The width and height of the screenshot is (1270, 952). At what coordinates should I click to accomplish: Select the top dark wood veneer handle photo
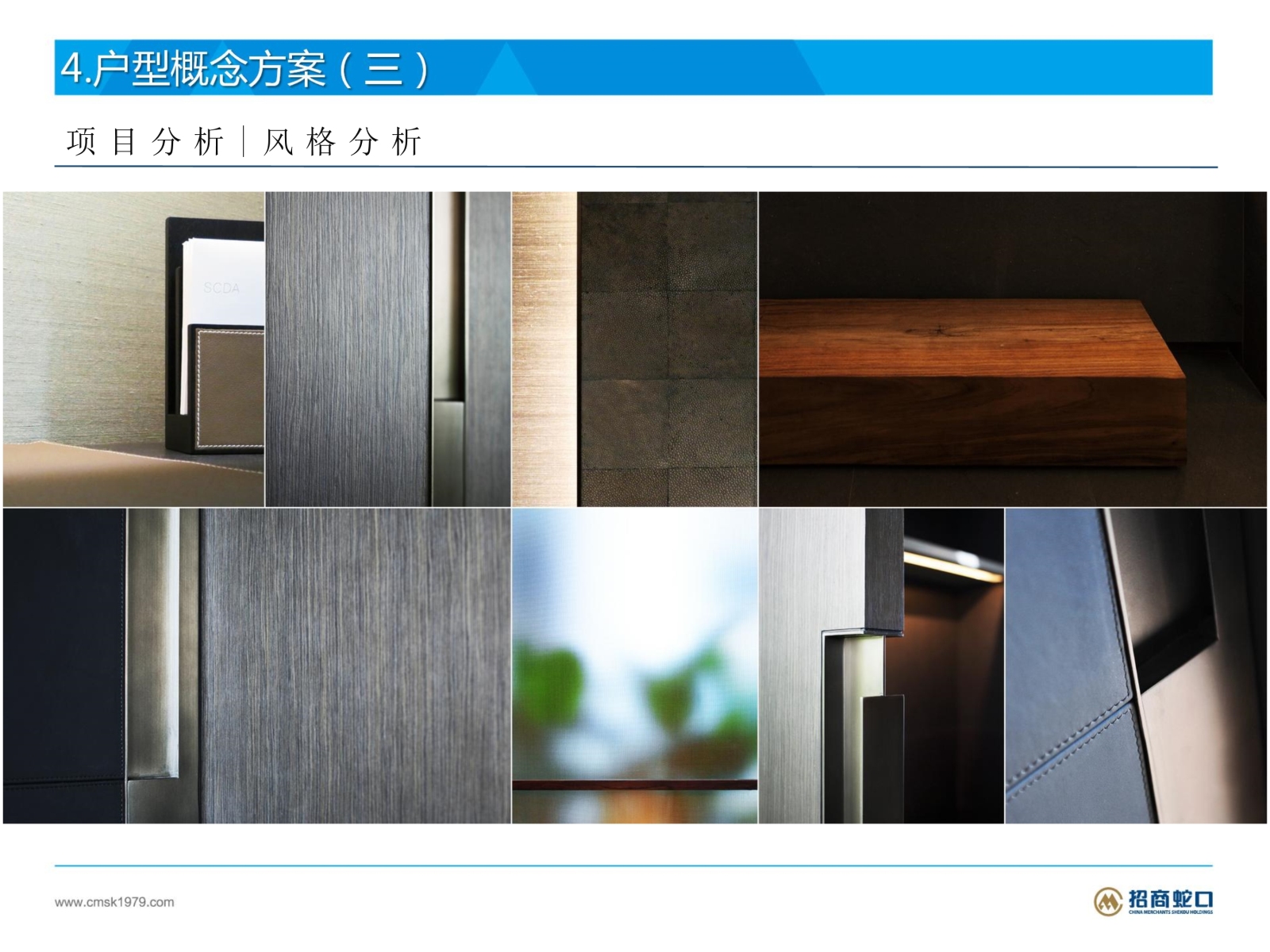[388, 349]
